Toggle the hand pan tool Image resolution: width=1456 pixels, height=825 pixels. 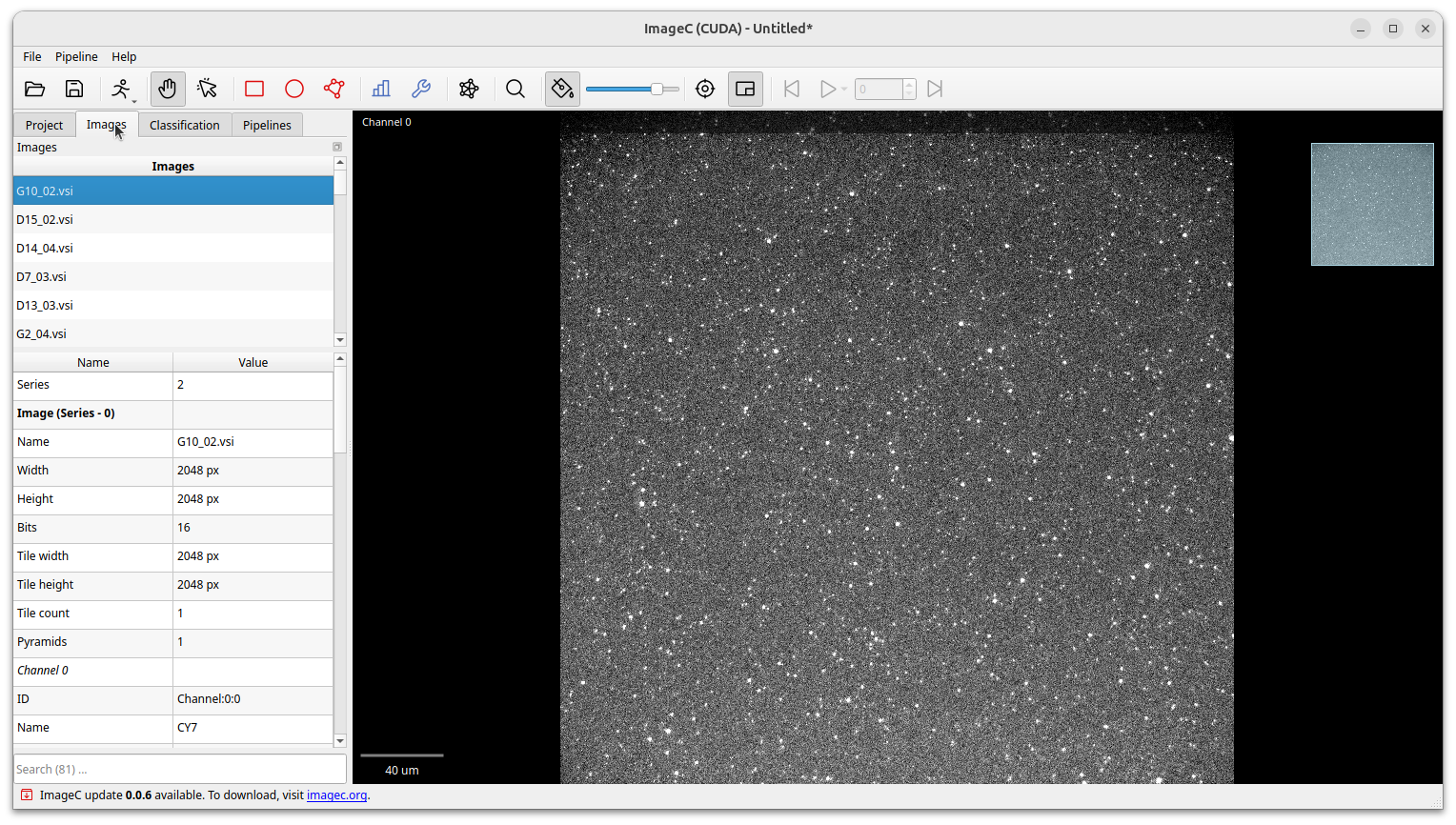click(168, 89)
